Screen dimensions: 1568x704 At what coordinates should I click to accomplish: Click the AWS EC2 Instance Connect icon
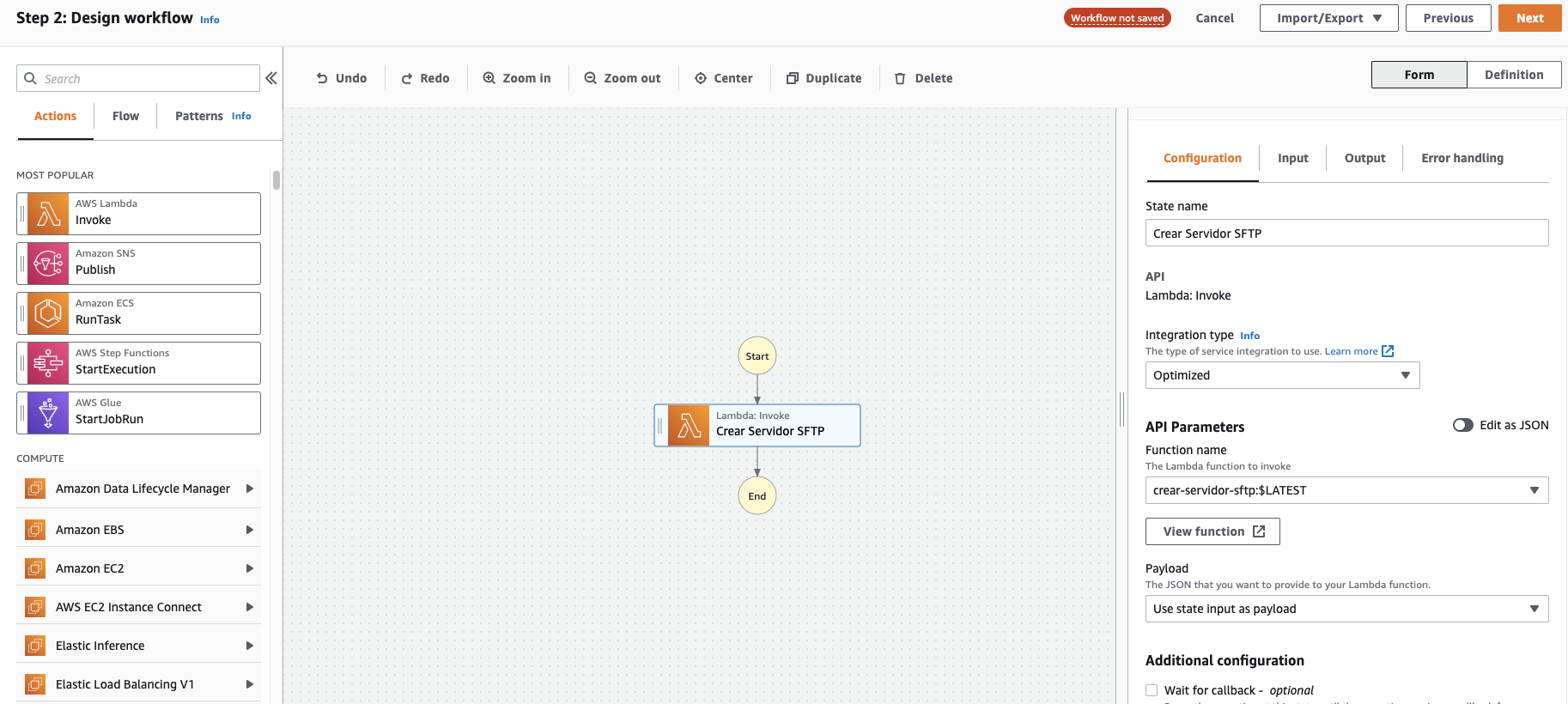pyautogui.click(x=35, y=607)
